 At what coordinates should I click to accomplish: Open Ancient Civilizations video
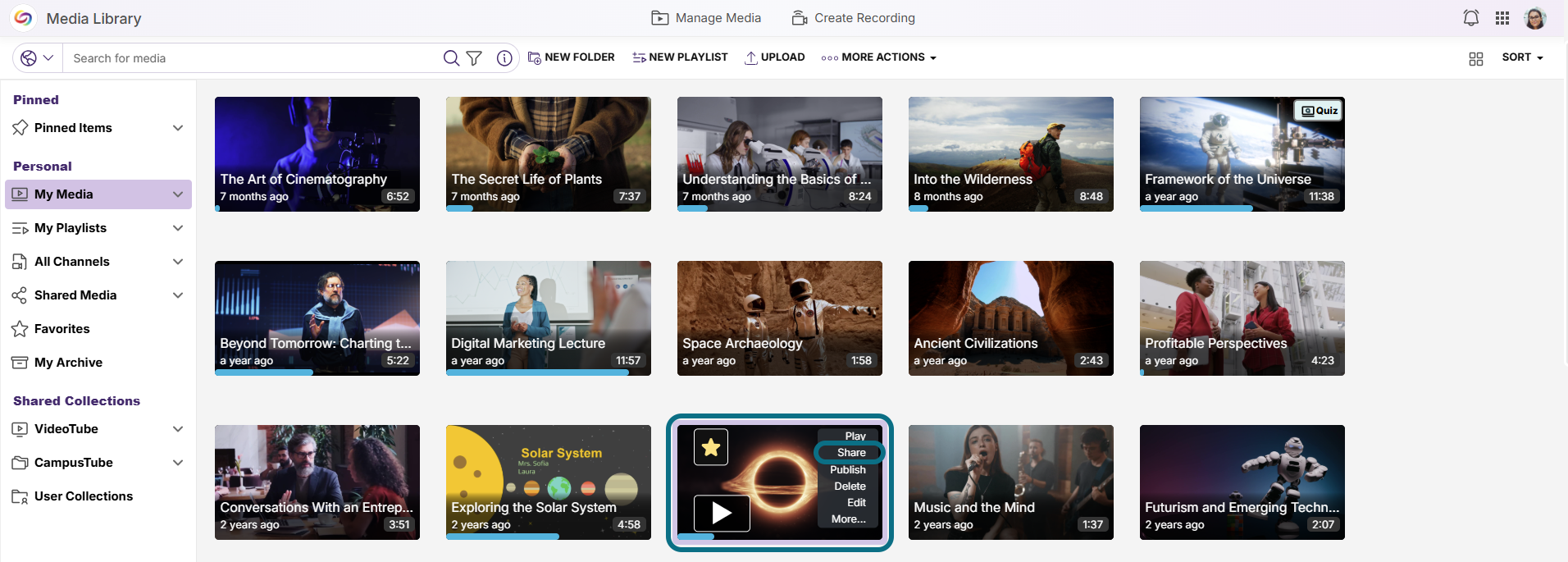point(1011,318)
